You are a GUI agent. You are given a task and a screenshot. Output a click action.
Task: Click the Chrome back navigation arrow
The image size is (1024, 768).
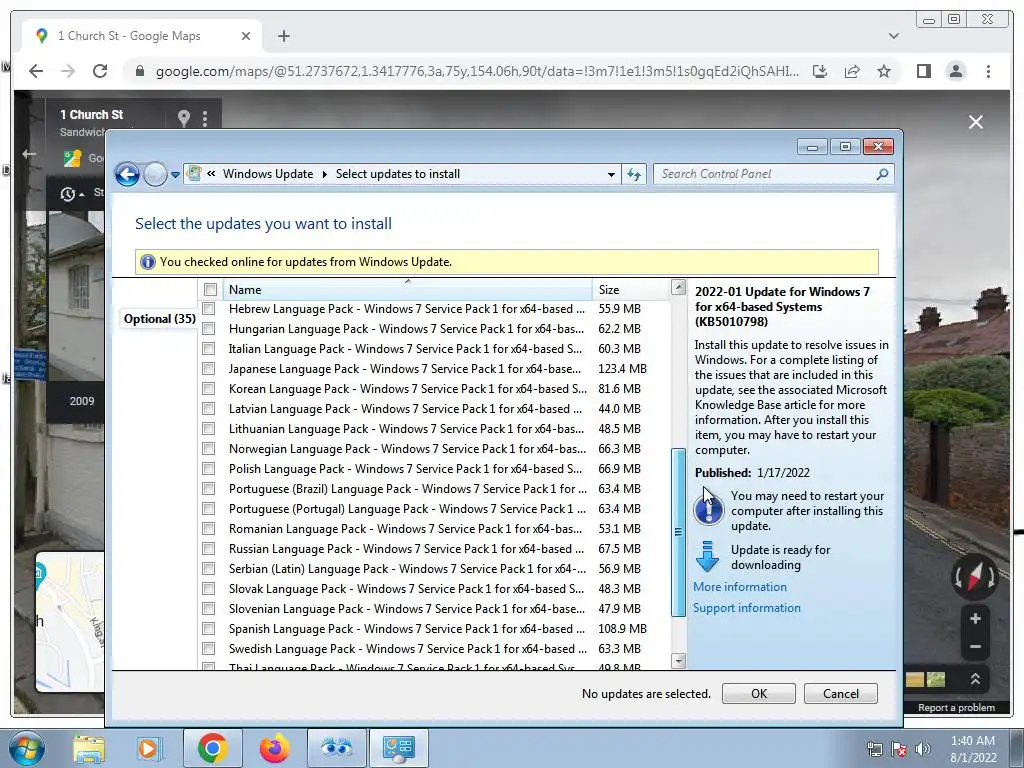(36, 71)
